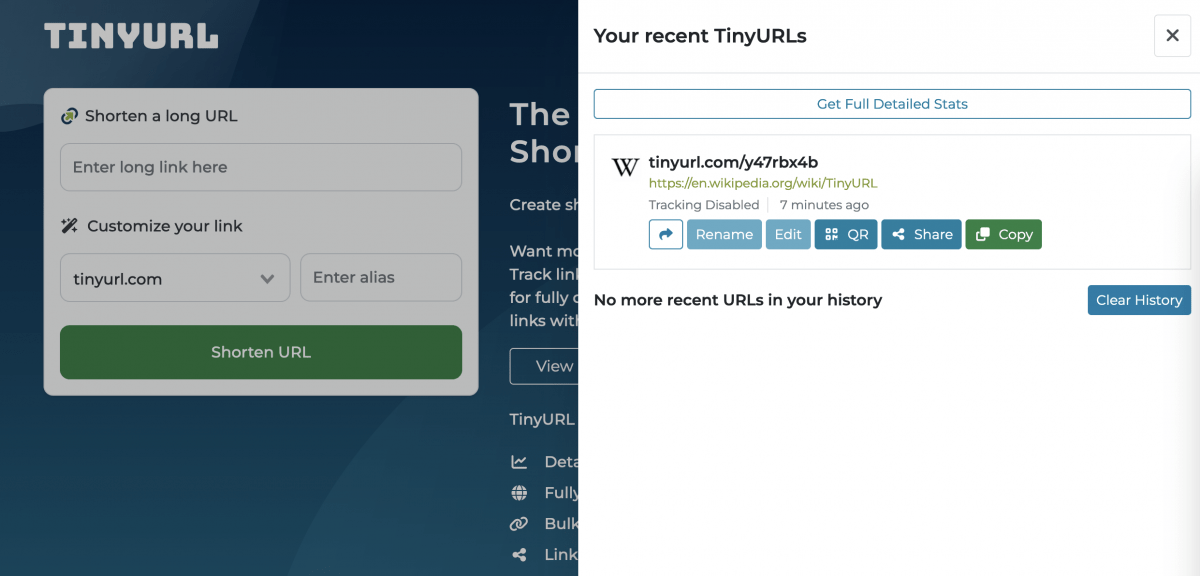Viewport: 1200px width, 576px height.
Task: Focus the Enter alias field
Action: click(381, 277)
